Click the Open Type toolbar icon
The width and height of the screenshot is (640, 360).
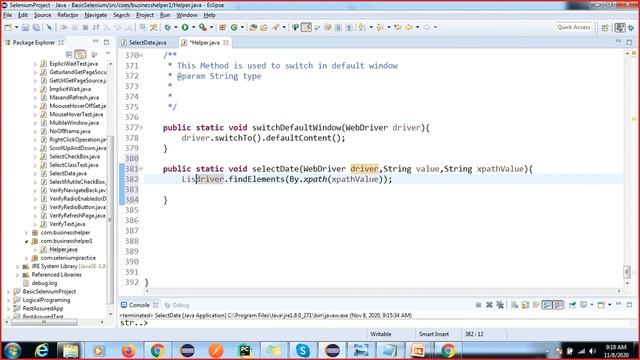pos(253,27)
